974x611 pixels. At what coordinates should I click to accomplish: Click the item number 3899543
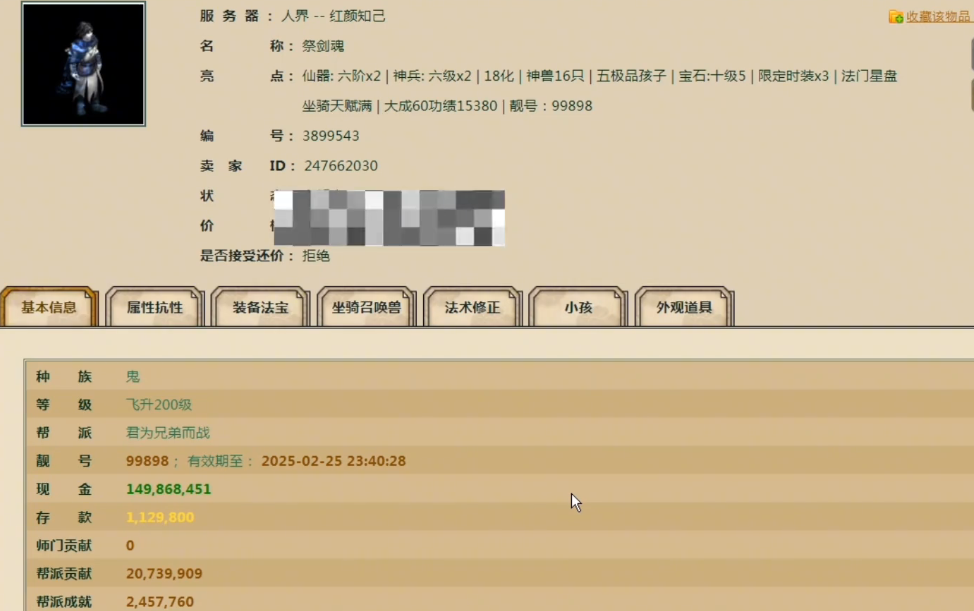coord(331,136)
